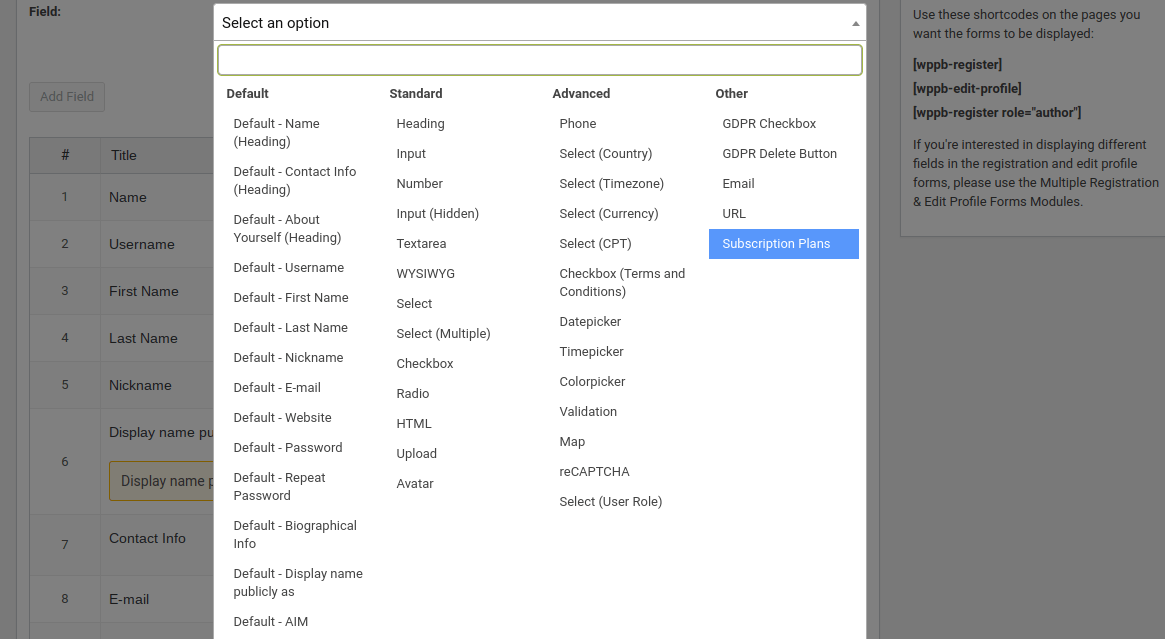Select highlighted Subscription Plans option

[784, 244]
